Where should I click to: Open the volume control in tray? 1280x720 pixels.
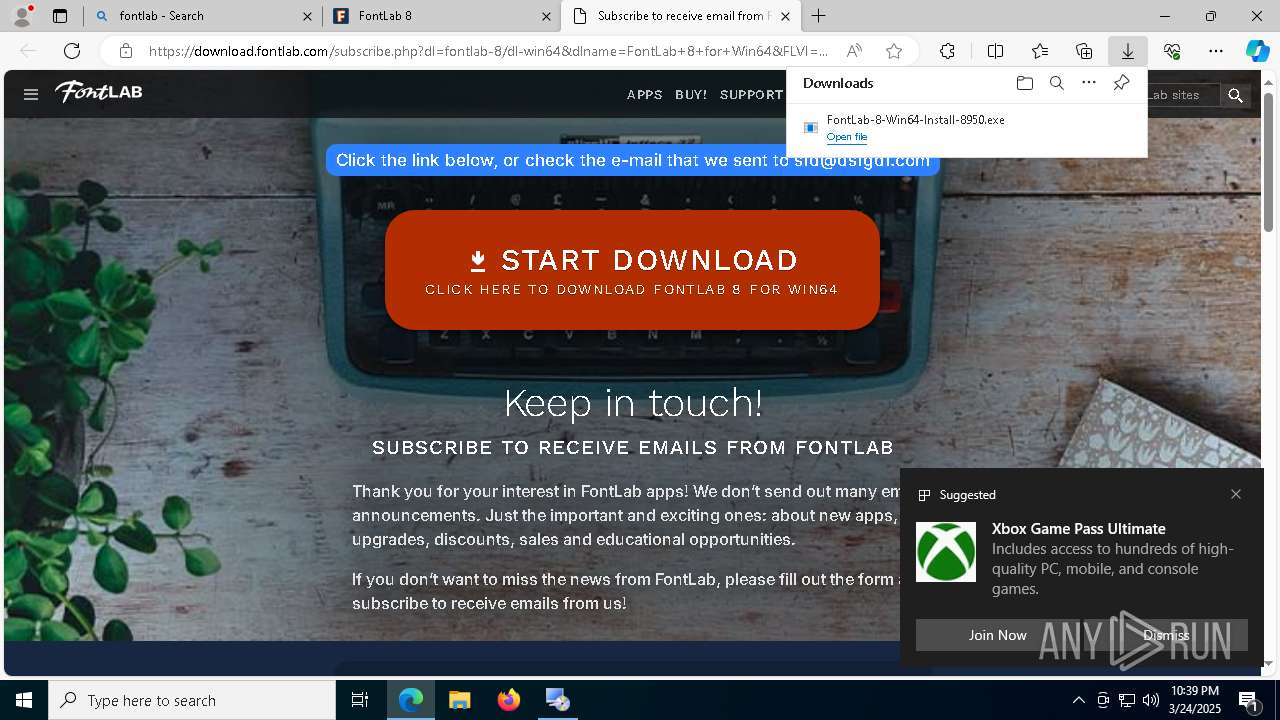coord(1151,700)
